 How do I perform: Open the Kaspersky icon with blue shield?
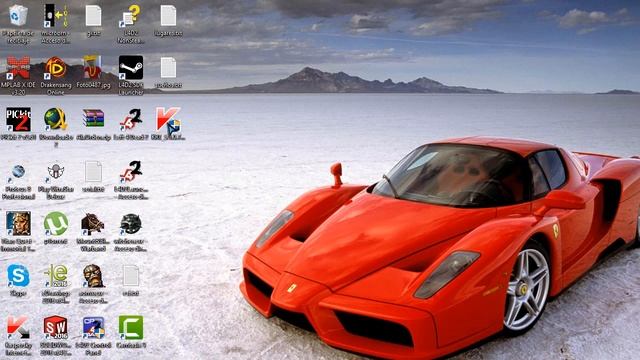click(x=168, y=120)
